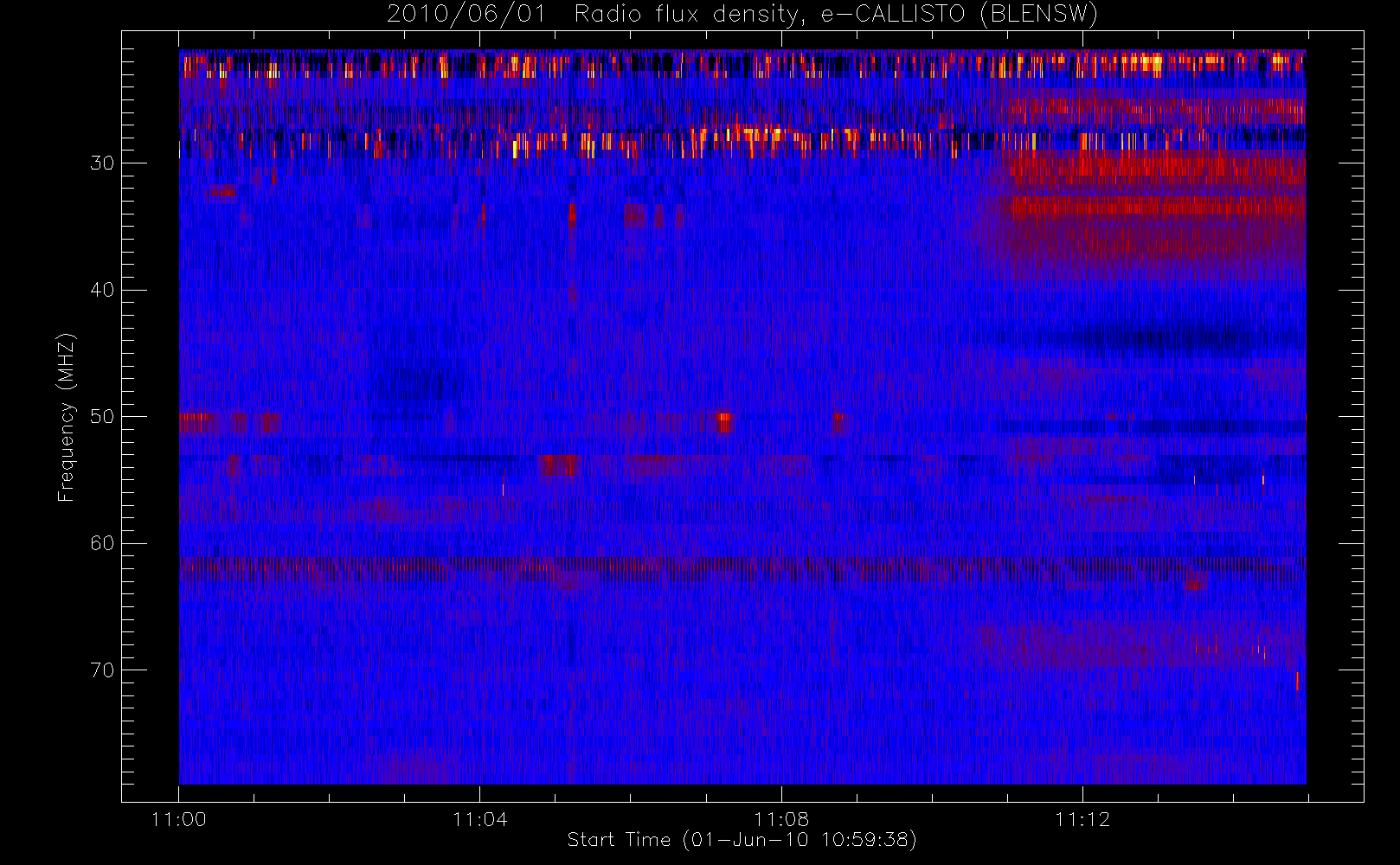This screenshot has height=865, width=1400.
Task: Click the 'Frequency (MHZ)' axis label
Action: pyautogui.click(x=67, y=417)
